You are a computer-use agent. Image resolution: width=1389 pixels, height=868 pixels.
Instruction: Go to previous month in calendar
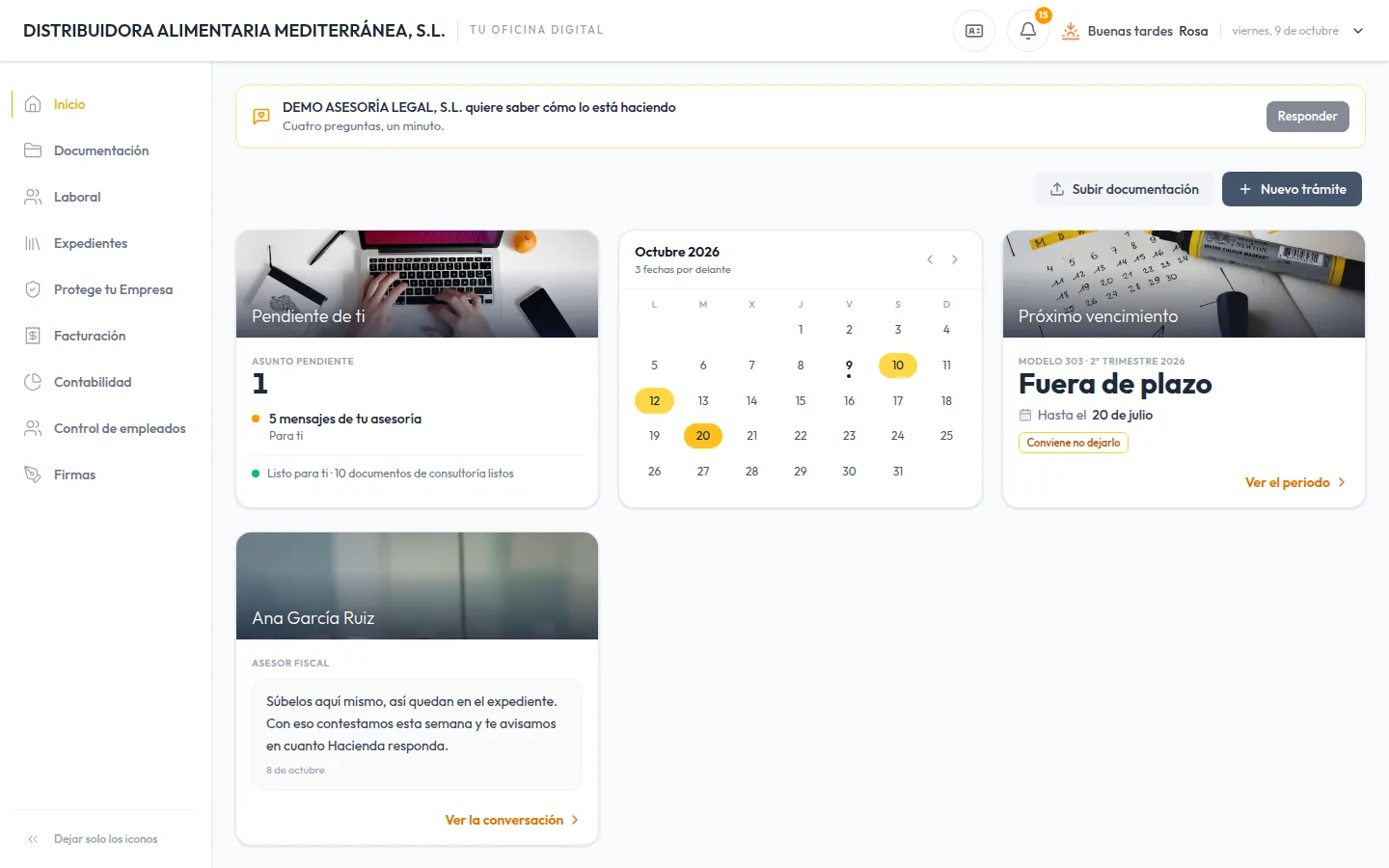pyautogui.click(x=930, y=259)
